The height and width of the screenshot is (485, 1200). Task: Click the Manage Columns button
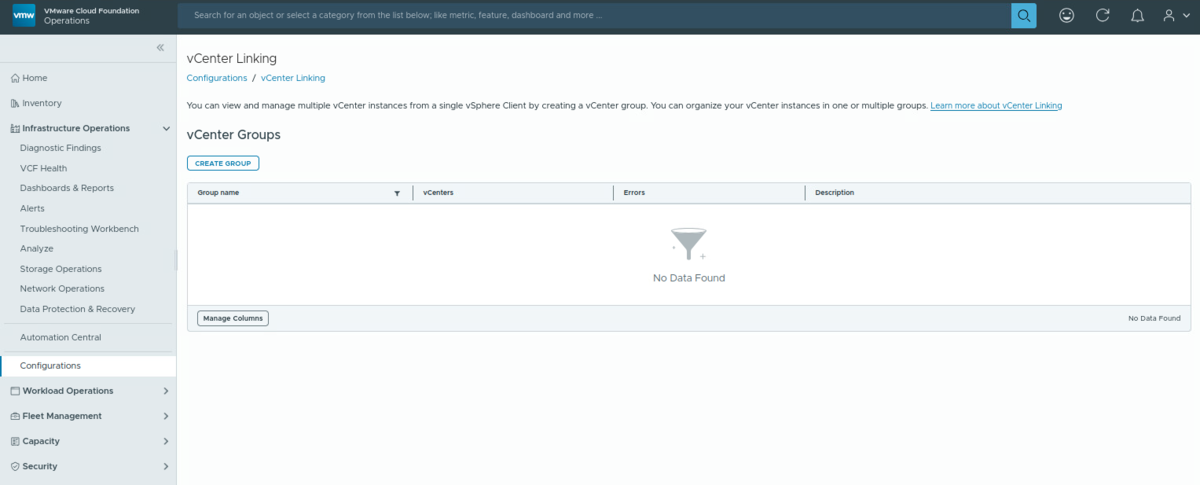[233, 318]
